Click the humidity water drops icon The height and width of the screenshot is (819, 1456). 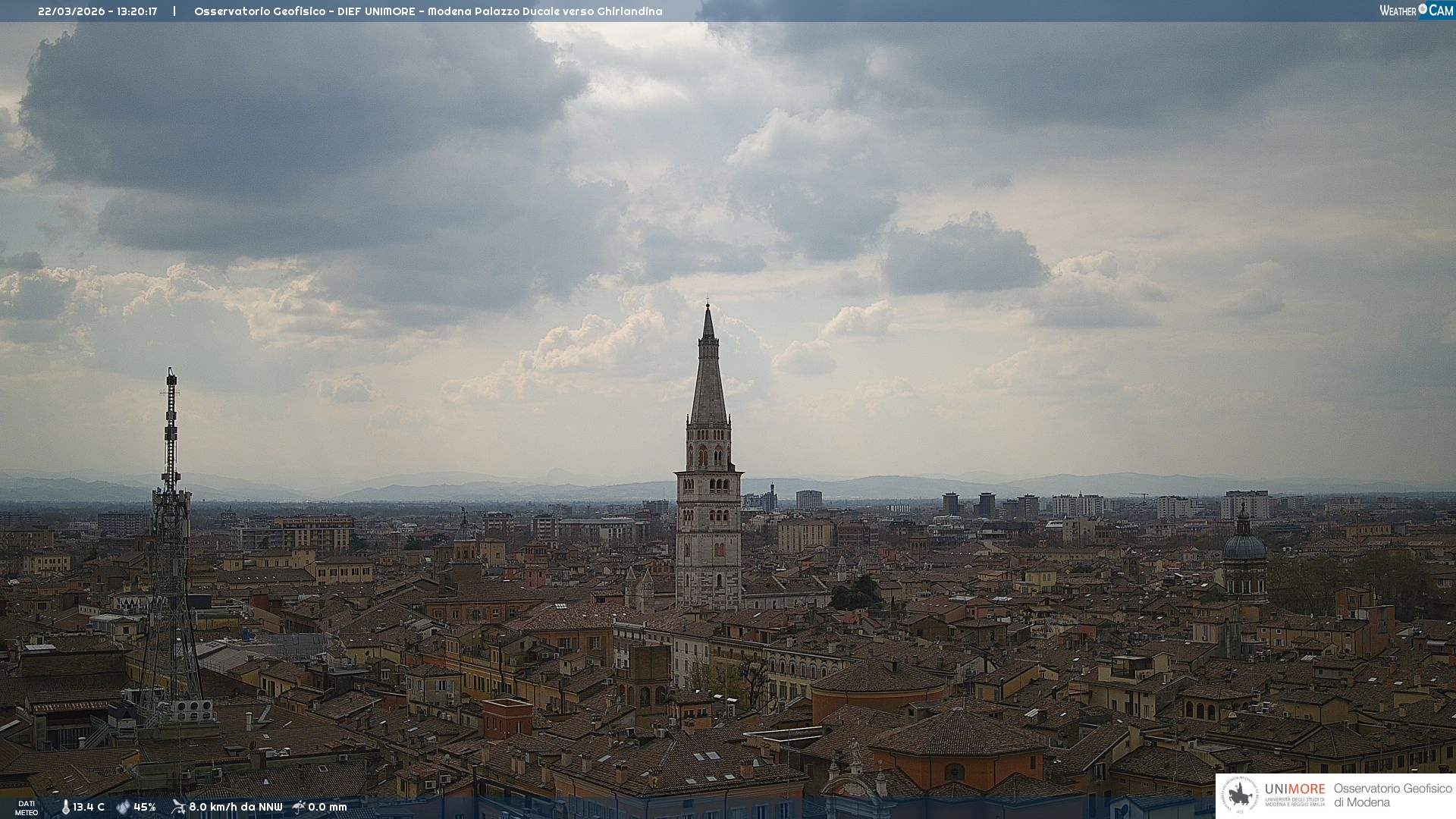[123, 807]
